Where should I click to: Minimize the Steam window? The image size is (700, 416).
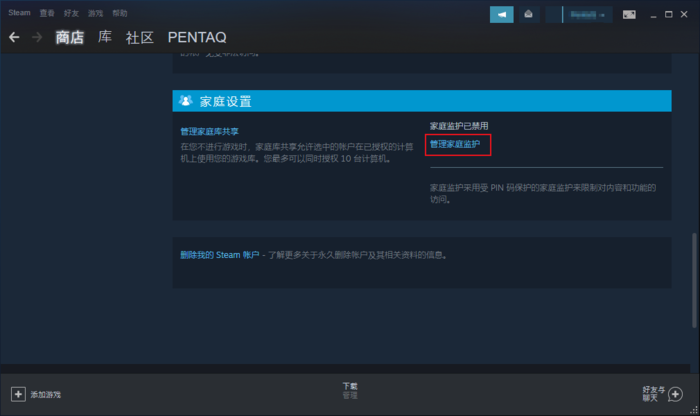[x=654, y=15]
